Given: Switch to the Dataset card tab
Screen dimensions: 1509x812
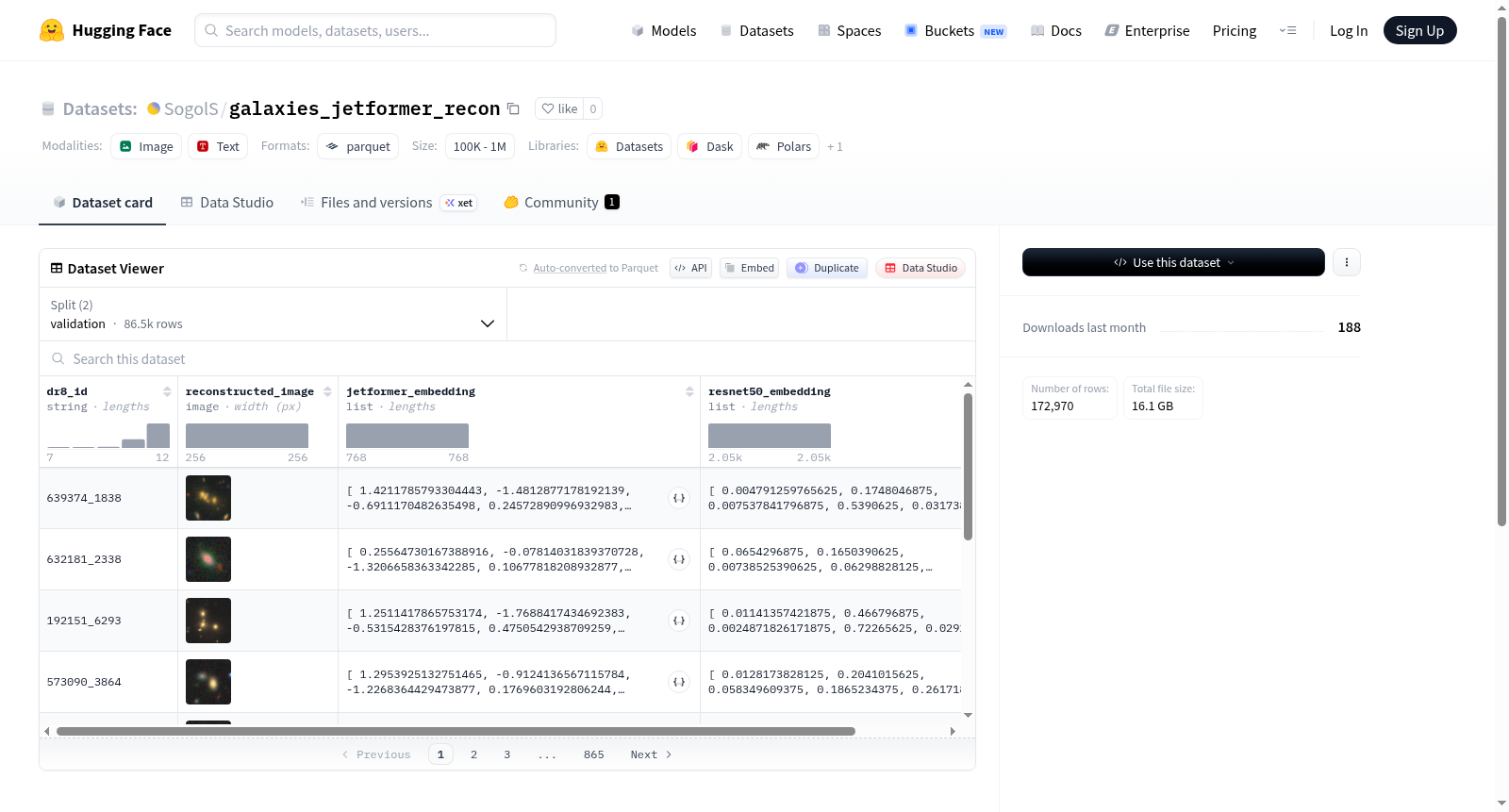Looking at the screenshot, I should coord(103,203).
